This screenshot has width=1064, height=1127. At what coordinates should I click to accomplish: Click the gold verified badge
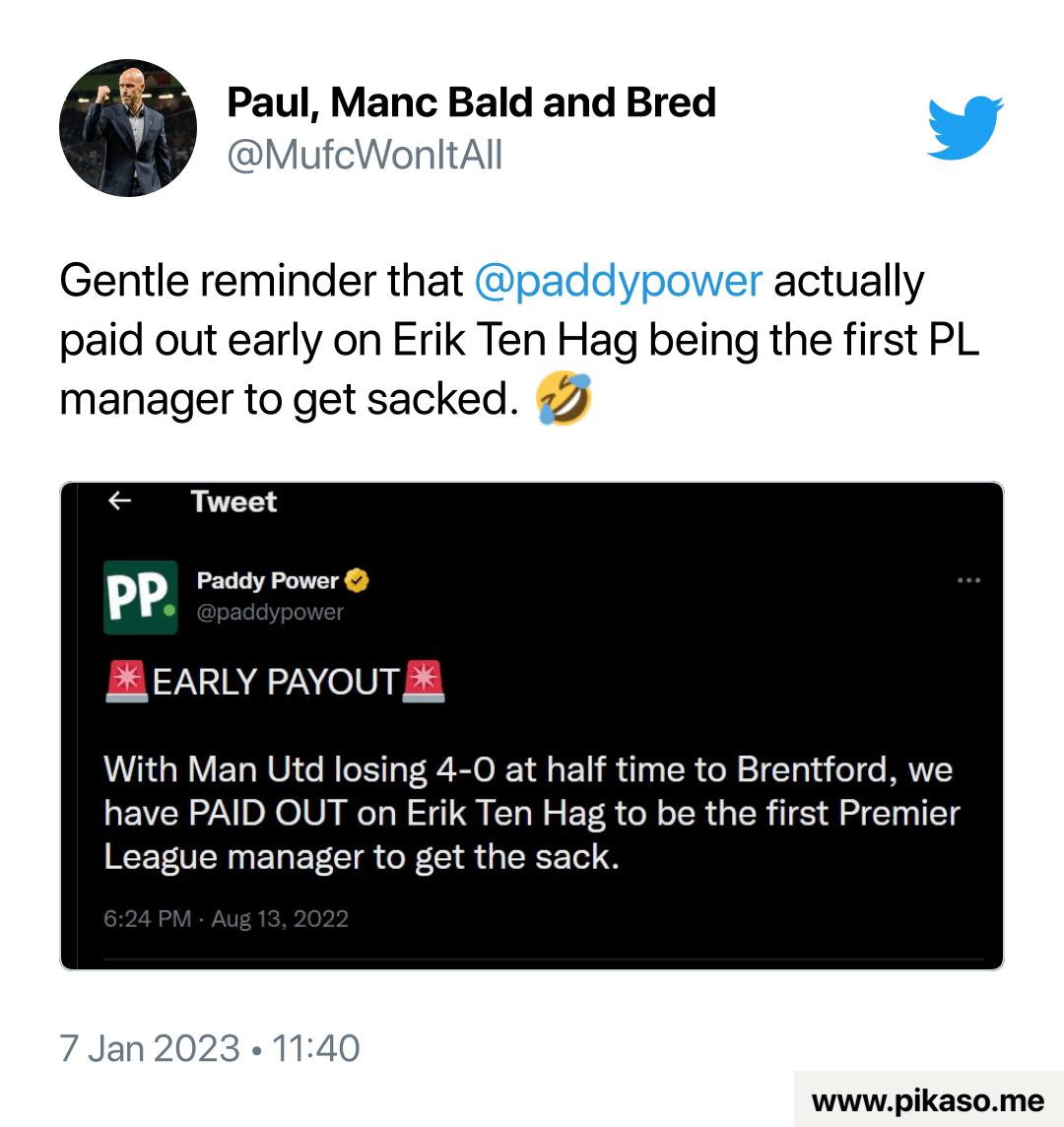coord(357,581)
